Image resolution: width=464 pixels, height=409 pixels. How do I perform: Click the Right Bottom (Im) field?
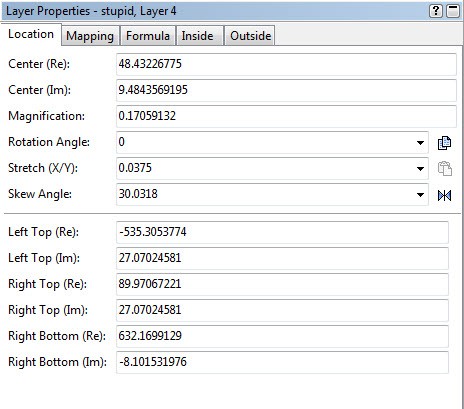(282, 362)
